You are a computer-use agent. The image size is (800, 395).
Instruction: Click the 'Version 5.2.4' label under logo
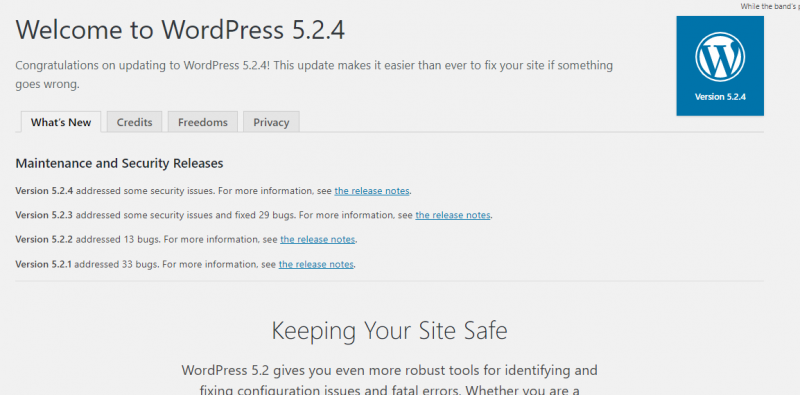pos(720,96)
